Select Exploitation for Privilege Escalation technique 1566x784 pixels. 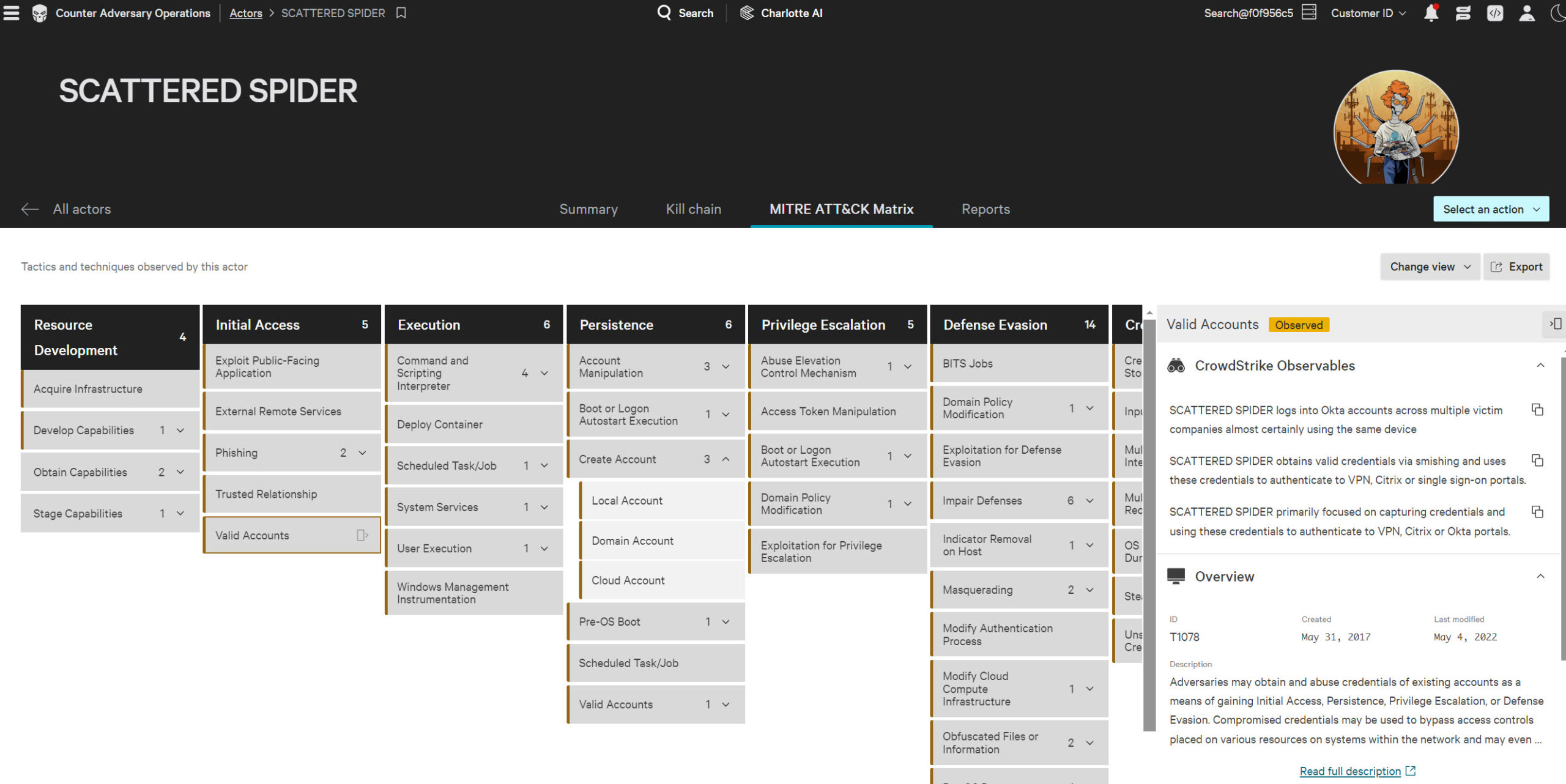point(837,552)
